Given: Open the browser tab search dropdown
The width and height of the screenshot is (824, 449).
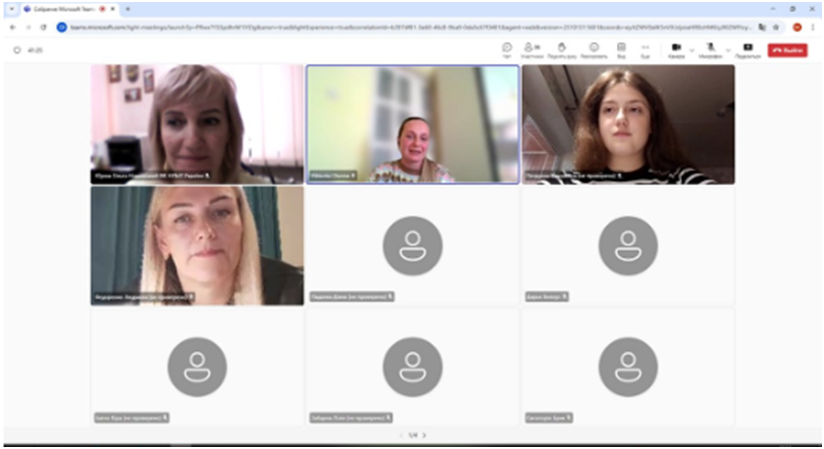Looking at the screenshot, I should pos(12,9).
